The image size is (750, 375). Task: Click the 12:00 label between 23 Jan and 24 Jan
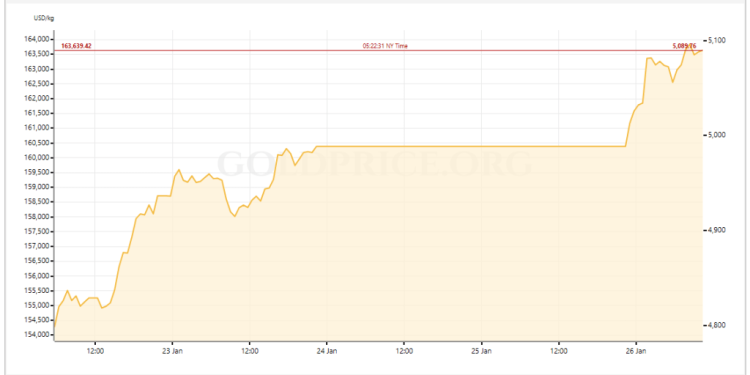pyautogui.click(x=250, y=351)
